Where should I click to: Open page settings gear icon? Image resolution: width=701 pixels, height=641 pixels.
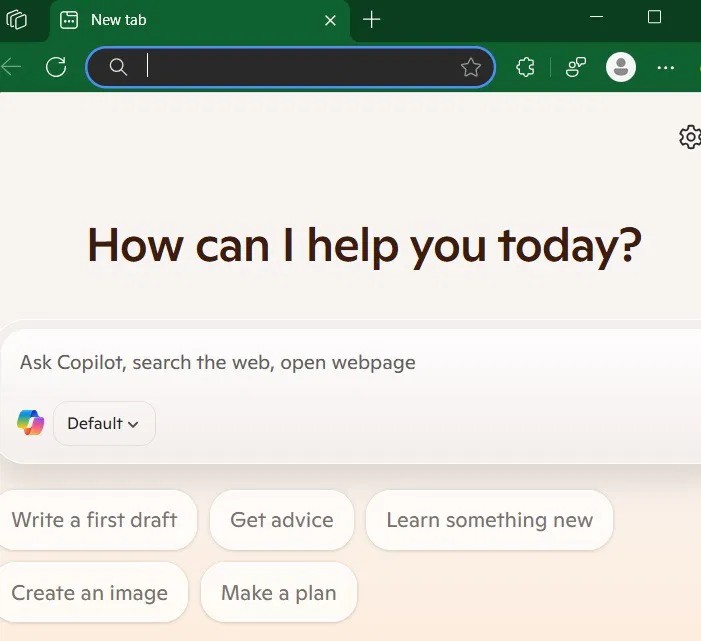pyautogui.click(x=689, y=137)
